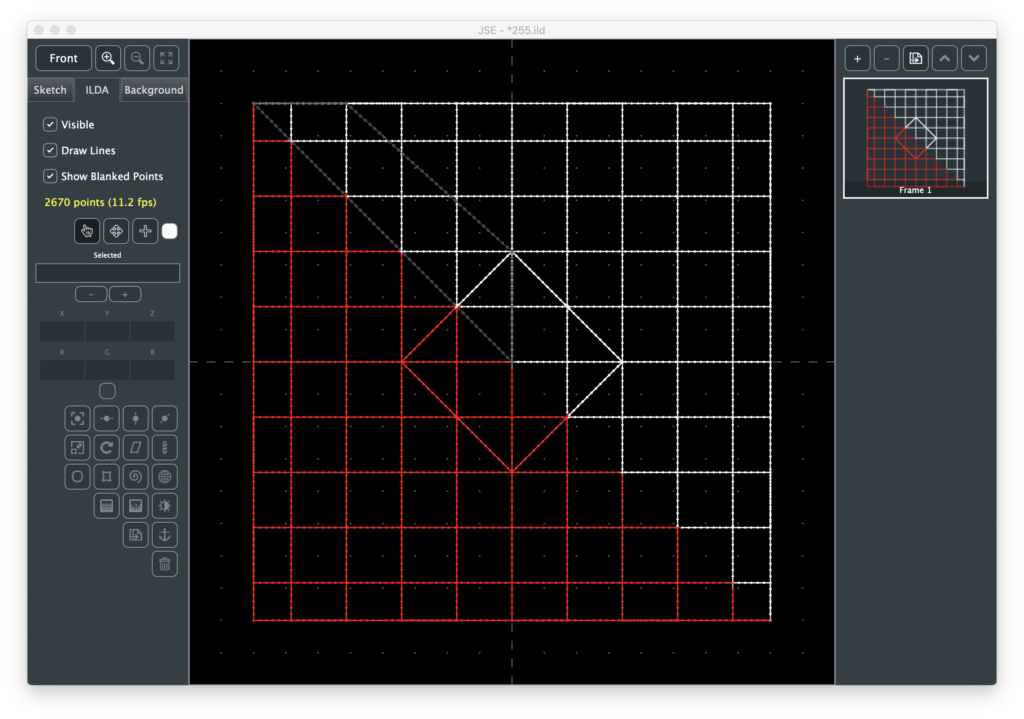Click the rotate tool icon
The image size is (1024, 719).
[107, 447]
